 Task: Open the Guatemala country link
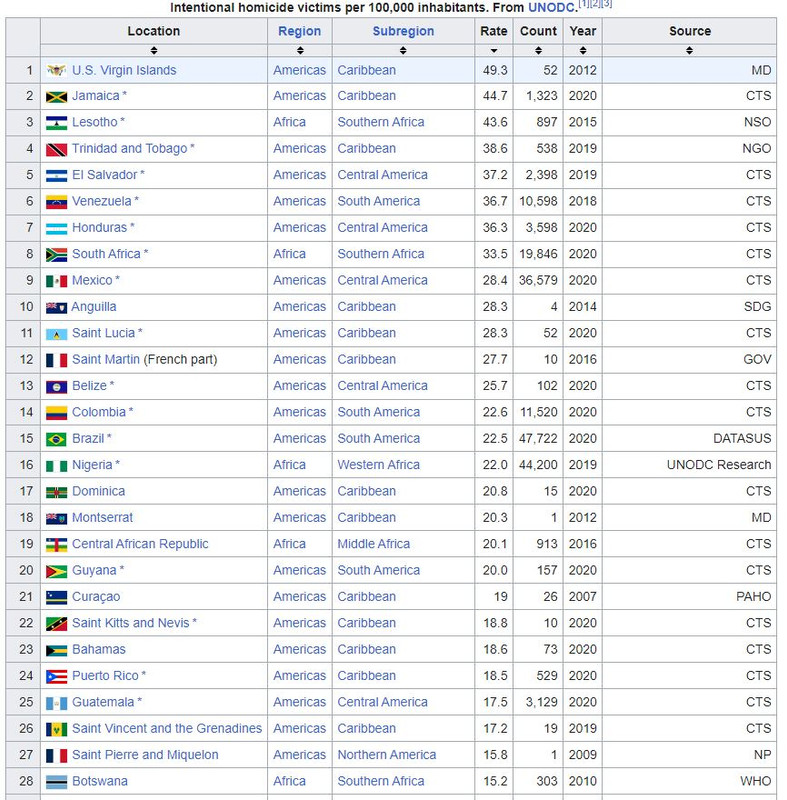point(103,702)
